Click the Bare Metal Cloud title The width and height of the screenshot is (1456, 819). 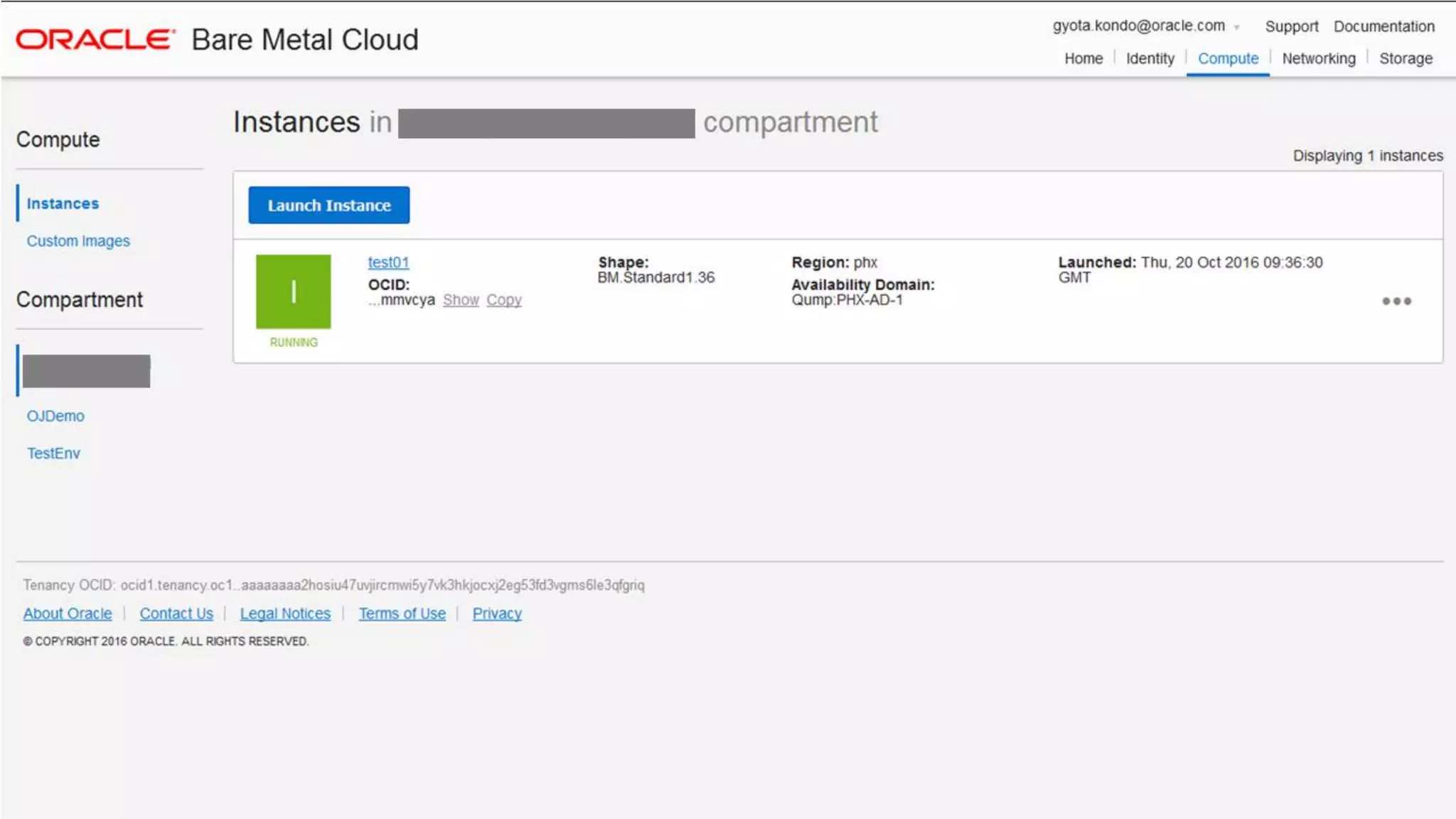click(x=305, y=40)
